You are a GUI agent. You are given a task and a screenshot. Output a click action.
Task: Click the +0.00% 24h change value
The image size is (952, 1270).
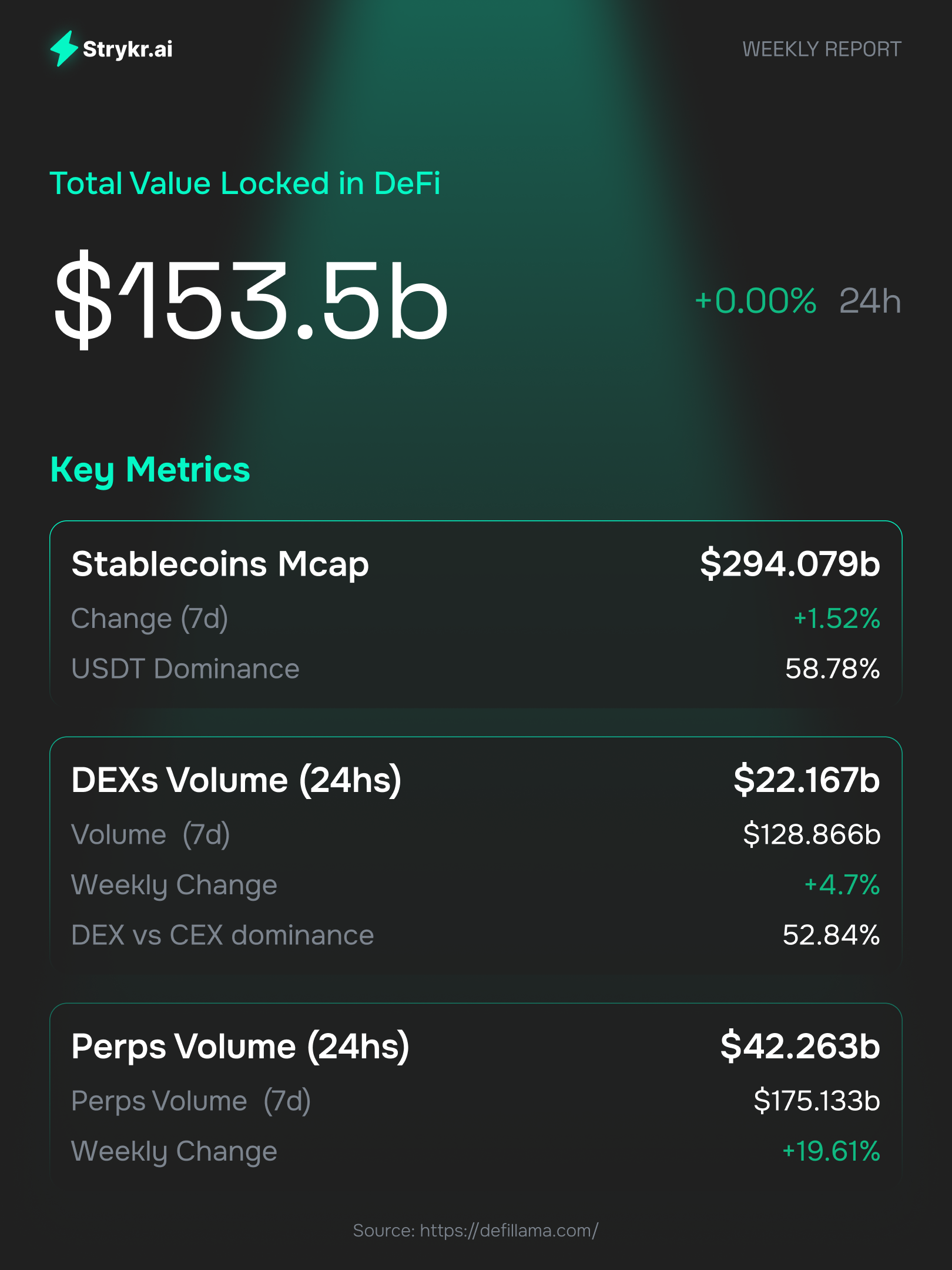click(756, 301)
